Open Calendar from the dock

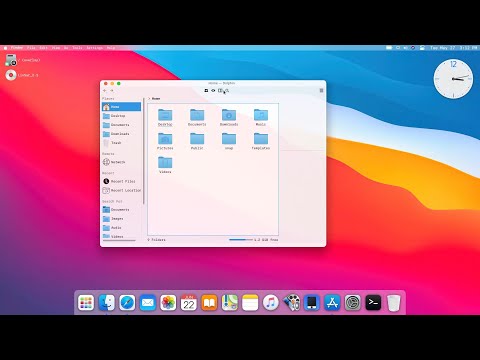coord(189,303)
